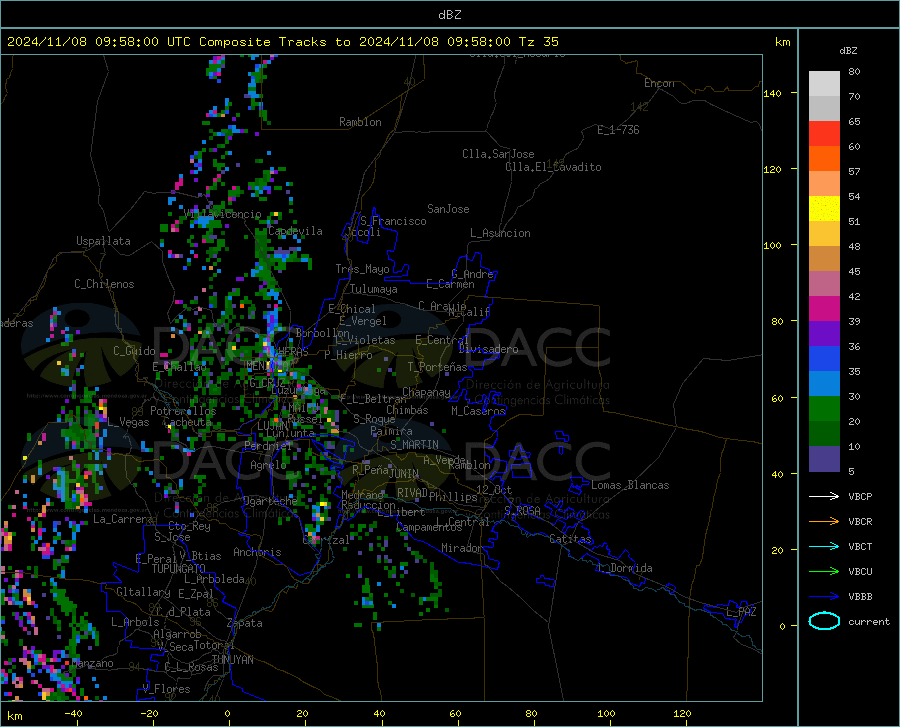900x727 pixels.
Task: Click the Tulumaya label
Action: 374,289
